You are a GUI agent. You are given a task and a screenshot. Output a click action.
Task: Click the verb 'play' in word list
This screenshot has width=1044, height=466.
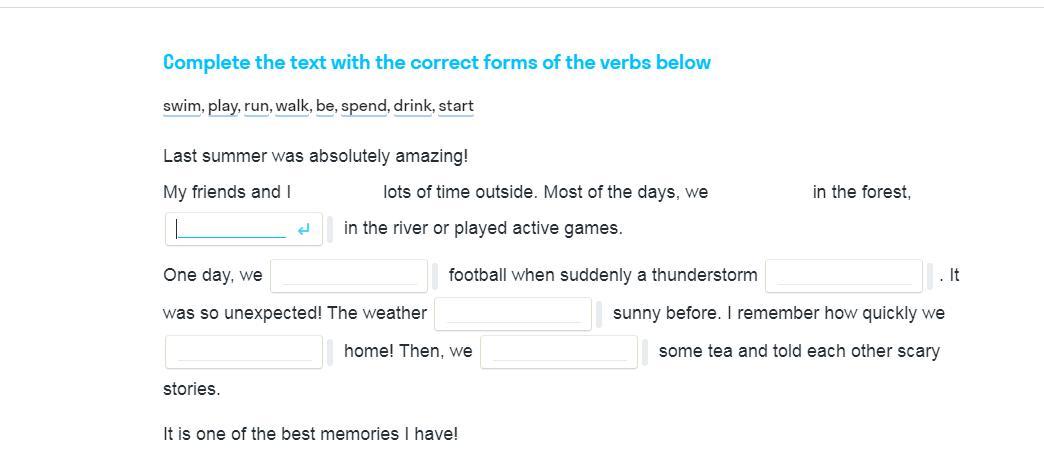[223, 106]
